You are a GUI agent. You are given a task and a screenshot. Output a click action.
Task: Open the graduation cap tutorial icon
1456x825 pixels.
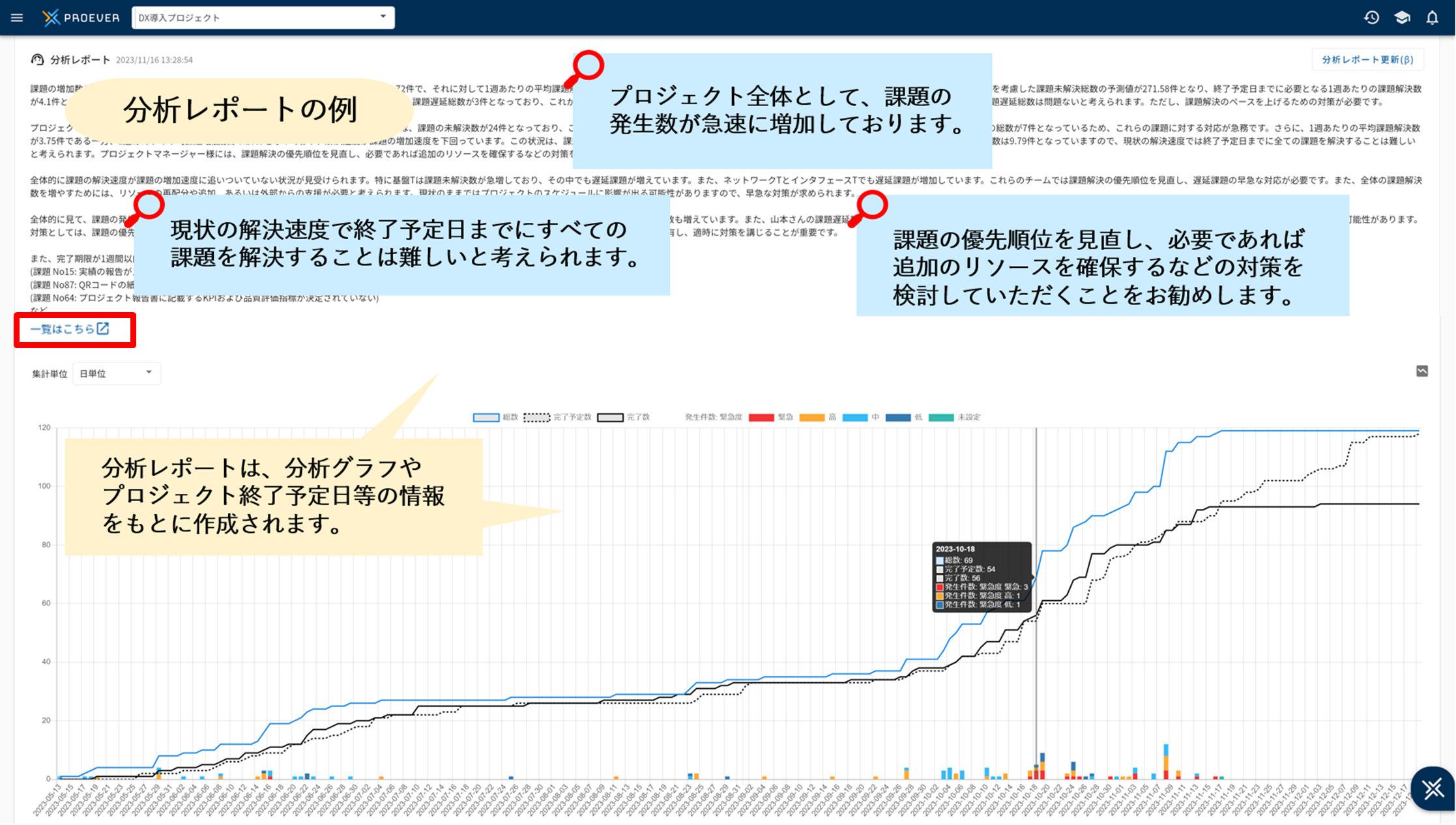click(1402, 18)
